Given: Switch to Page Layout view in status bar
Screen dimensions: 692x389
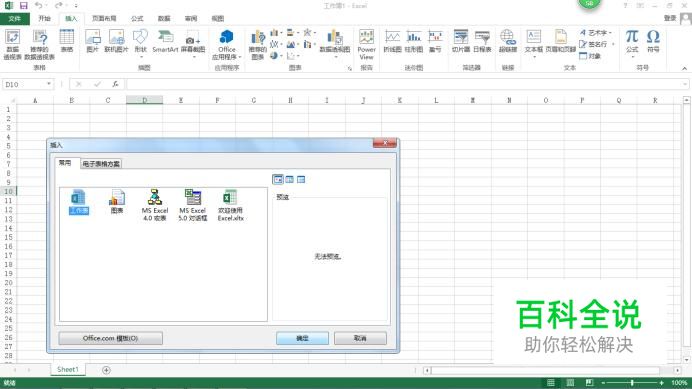Looking at the screenshot, I should tap(570, 382).
